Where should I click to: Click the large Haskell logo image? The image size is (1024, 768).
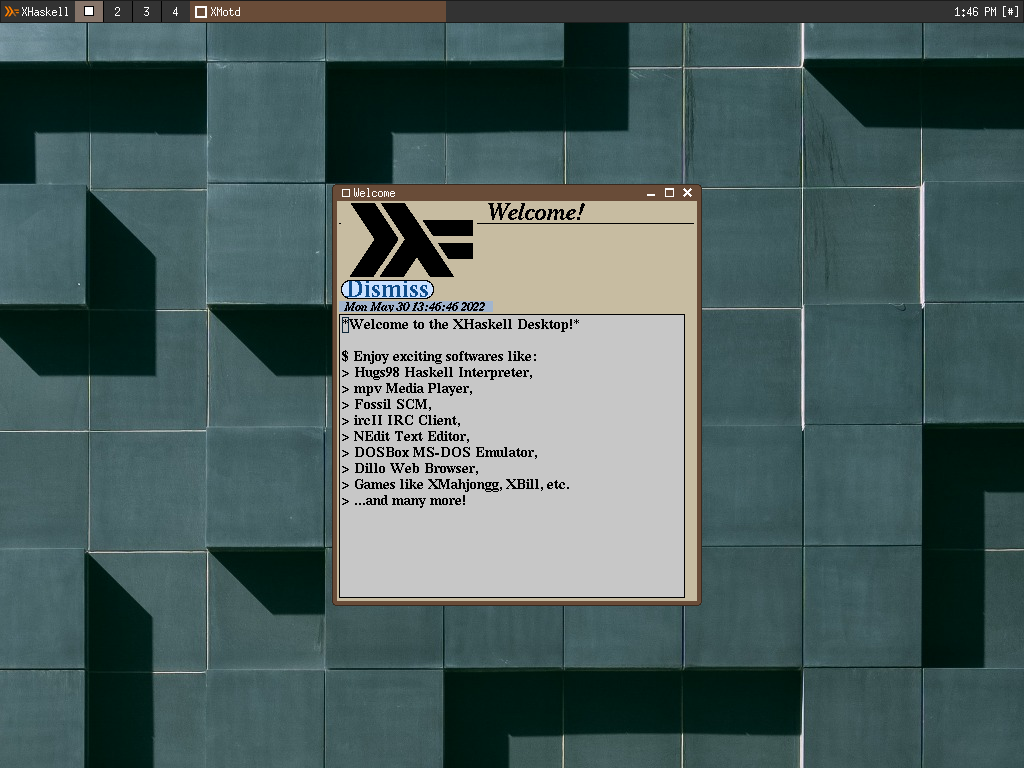click(411, 240)
